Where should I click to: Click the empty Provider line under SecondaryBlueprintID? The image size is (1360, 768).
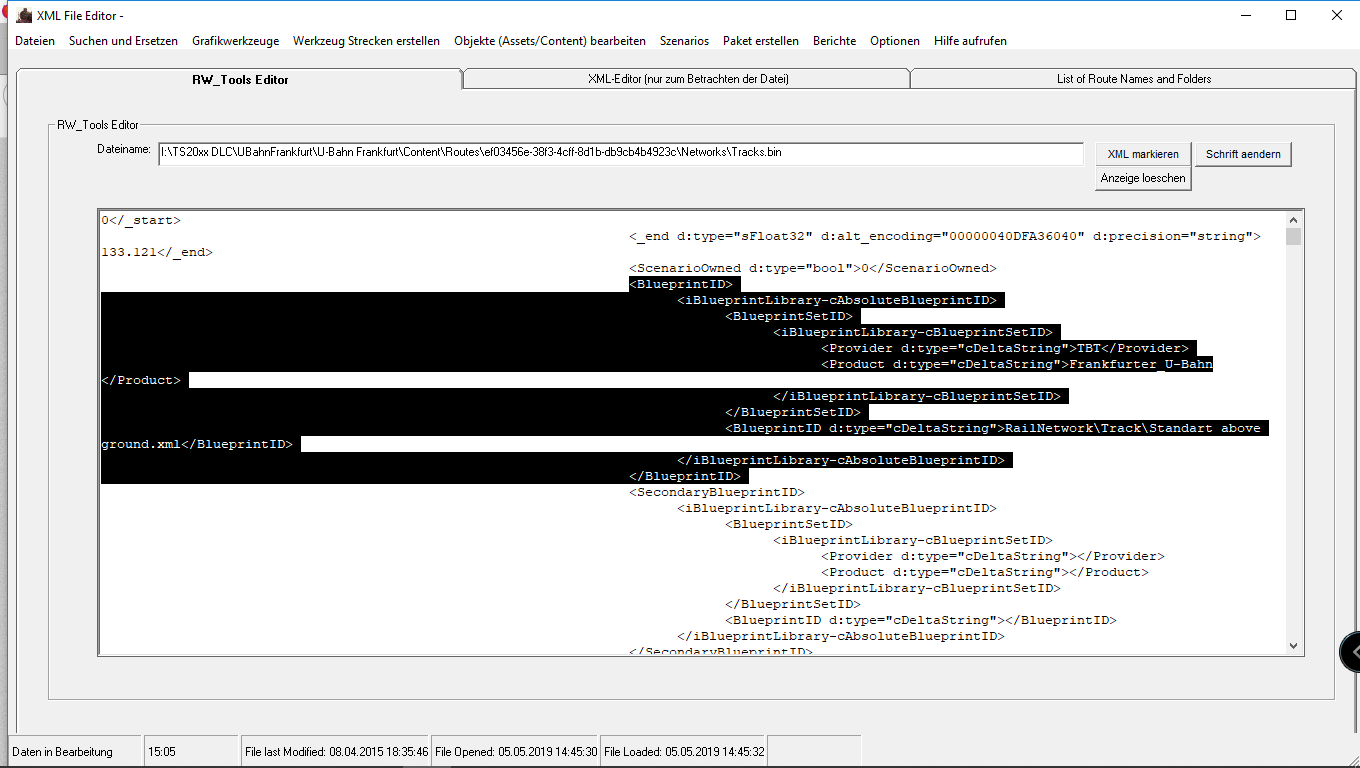(x=993, y=556)
